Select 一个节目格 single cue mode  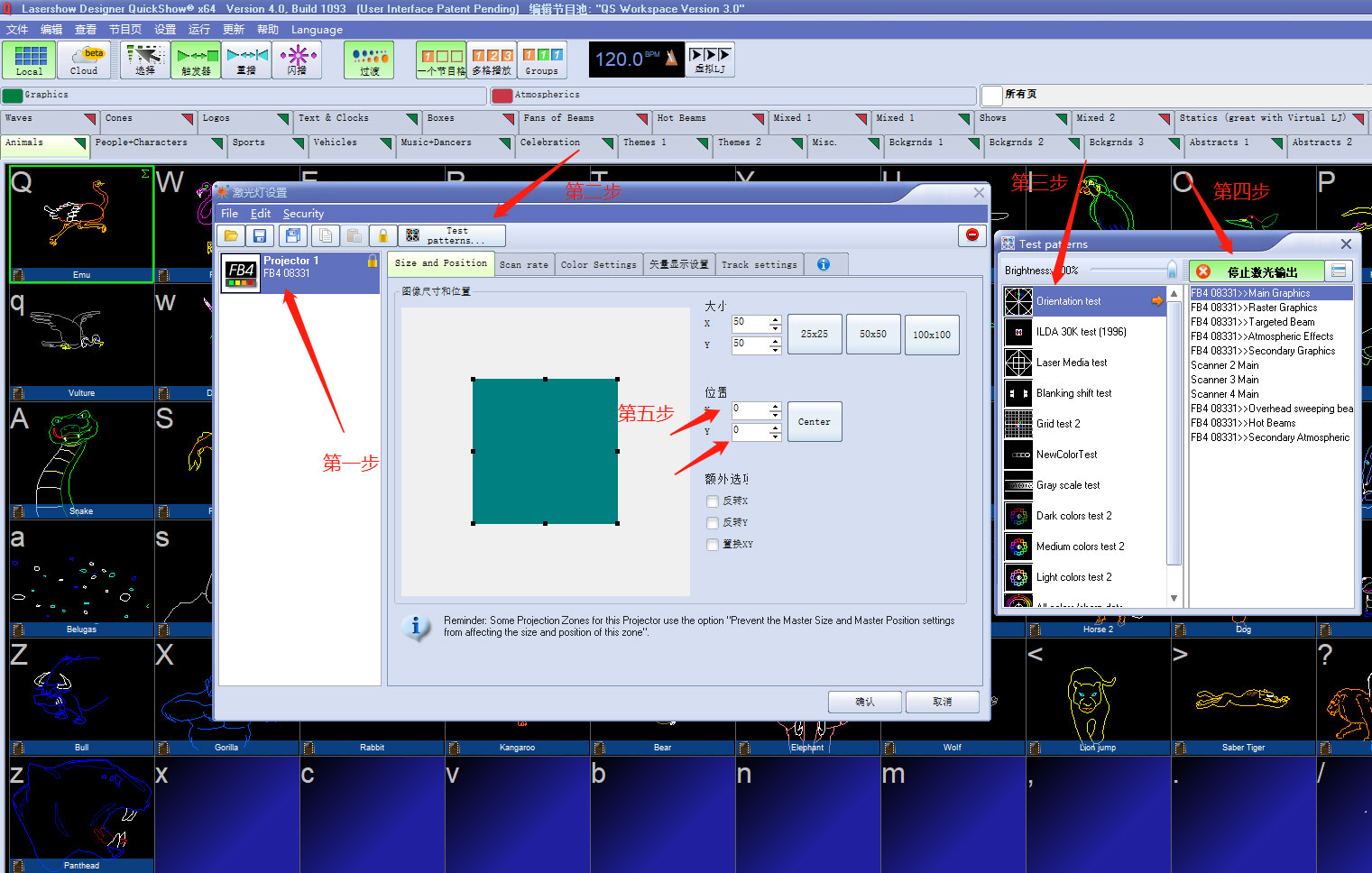pyautogui.click(x=441, y=60)
